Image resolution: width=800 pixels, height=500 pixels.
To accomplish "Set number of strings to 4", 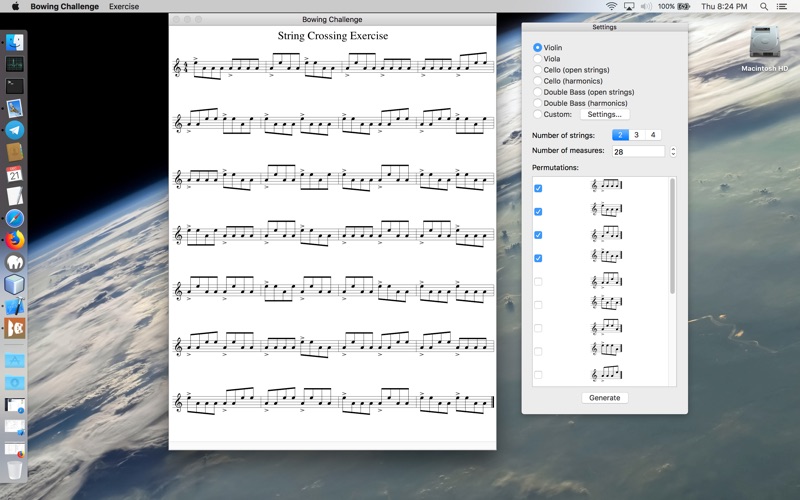I will coord(653,135).
